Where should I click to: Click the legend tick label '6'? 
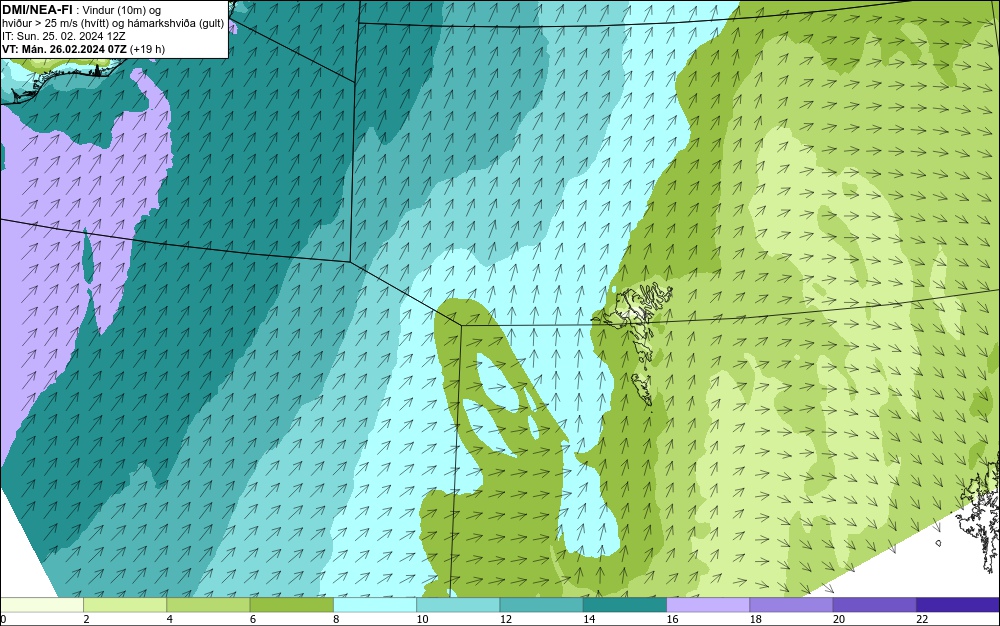[253, 619]
